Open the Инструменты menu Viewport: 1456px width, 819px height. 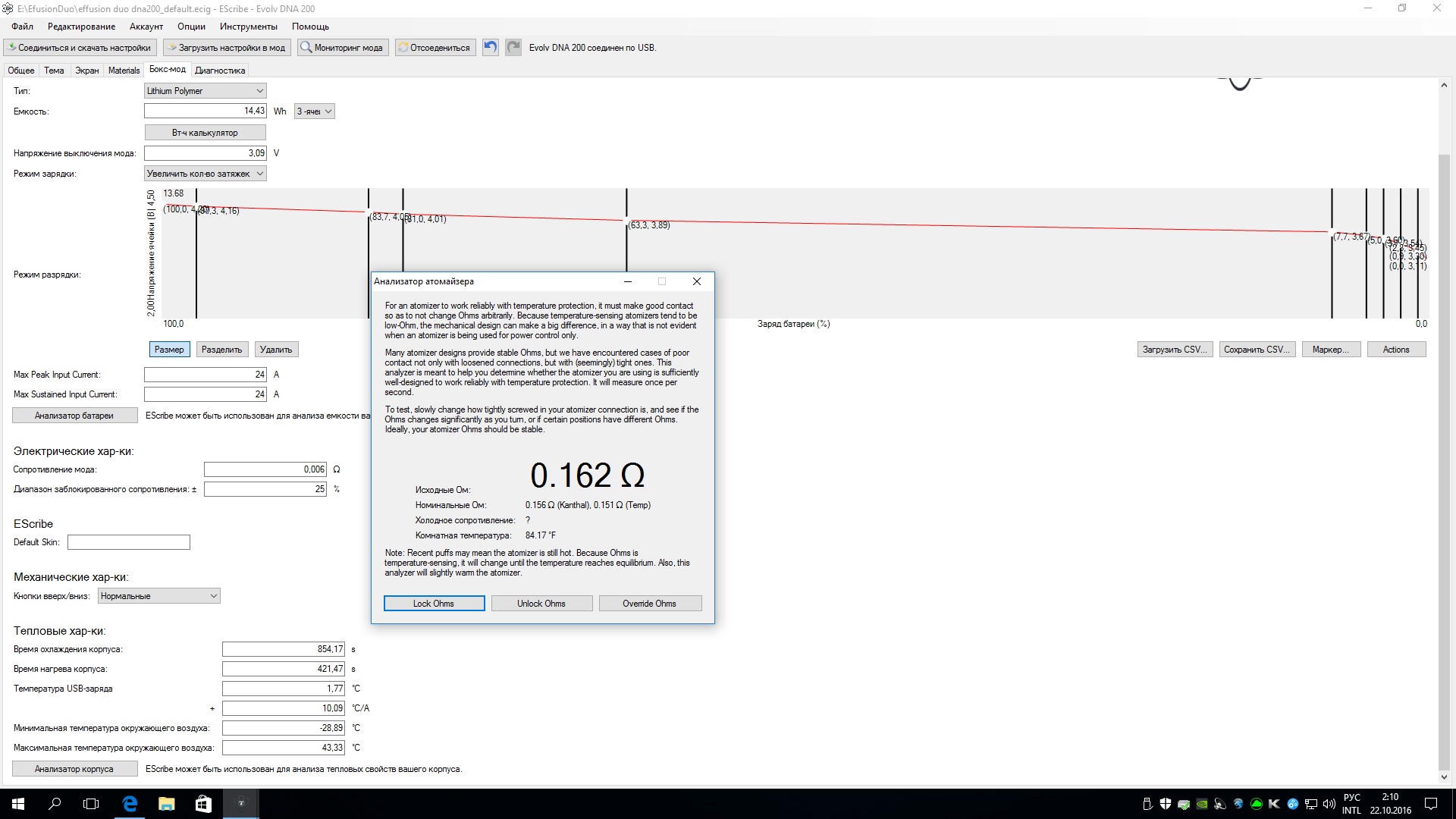(248, 27)
